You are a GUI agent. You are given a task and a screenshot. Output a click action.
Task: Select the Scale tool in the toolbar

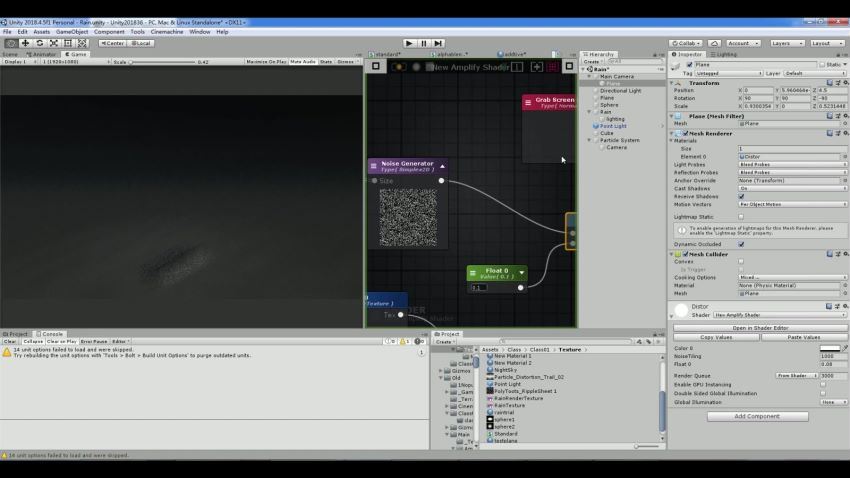pyautogui.click(x=53, y=43)
